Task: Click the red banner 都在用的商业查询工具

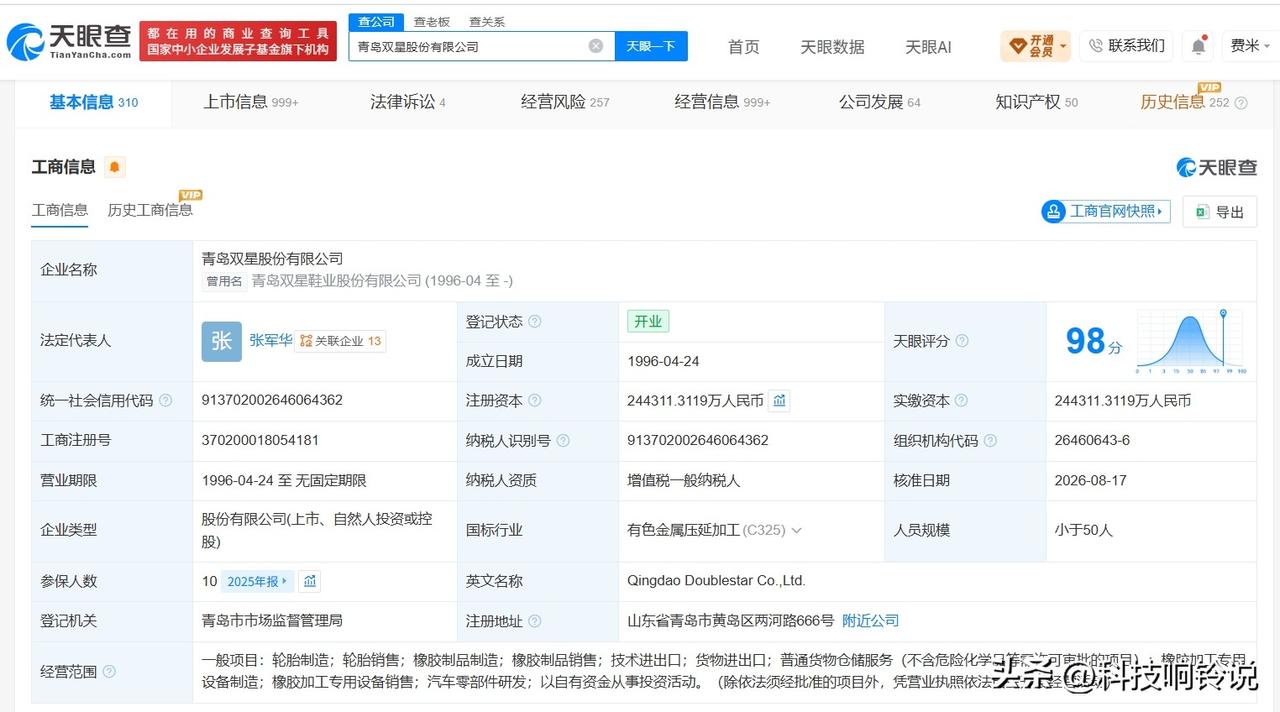Action: tap(238, 41)
